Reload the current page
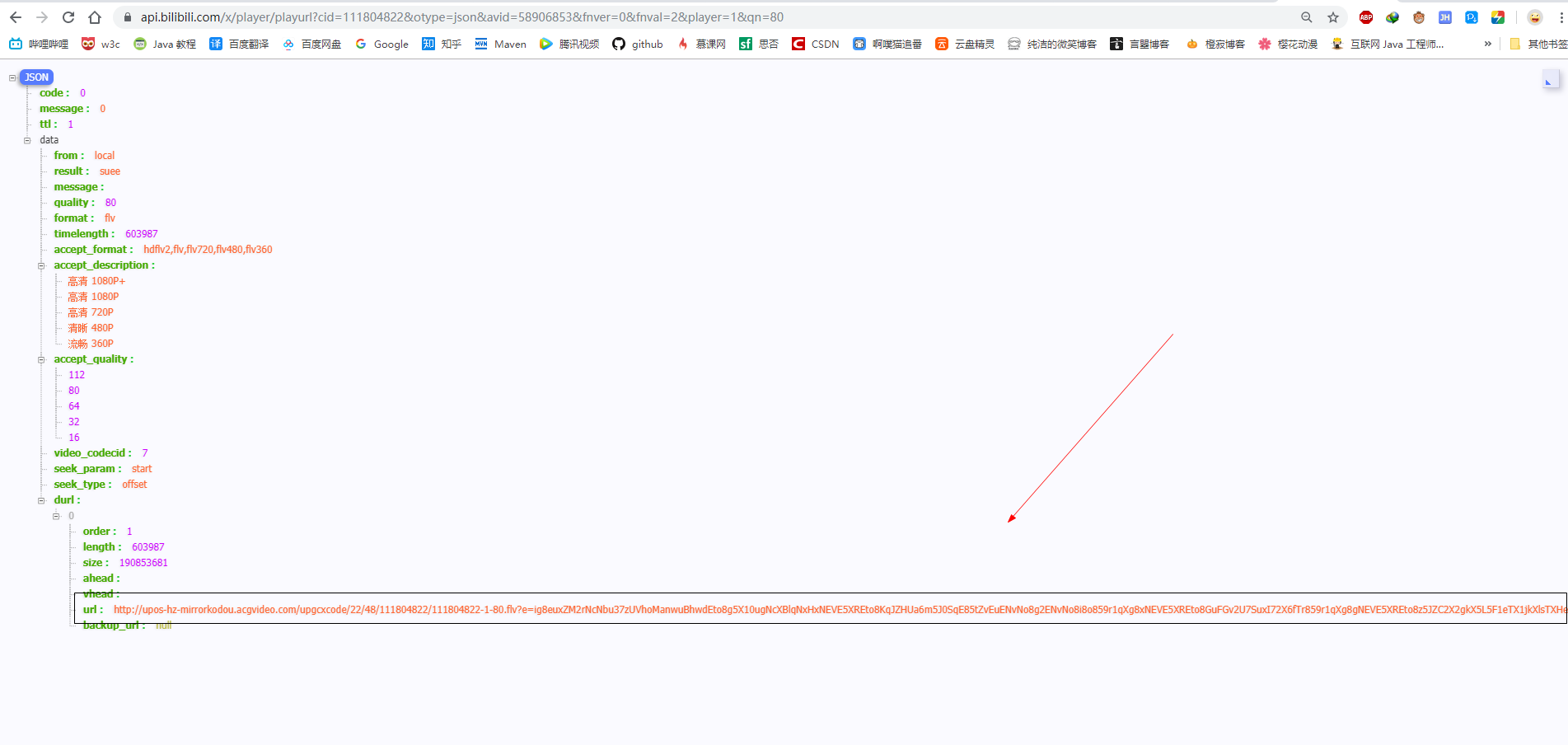 pos(68,17)
